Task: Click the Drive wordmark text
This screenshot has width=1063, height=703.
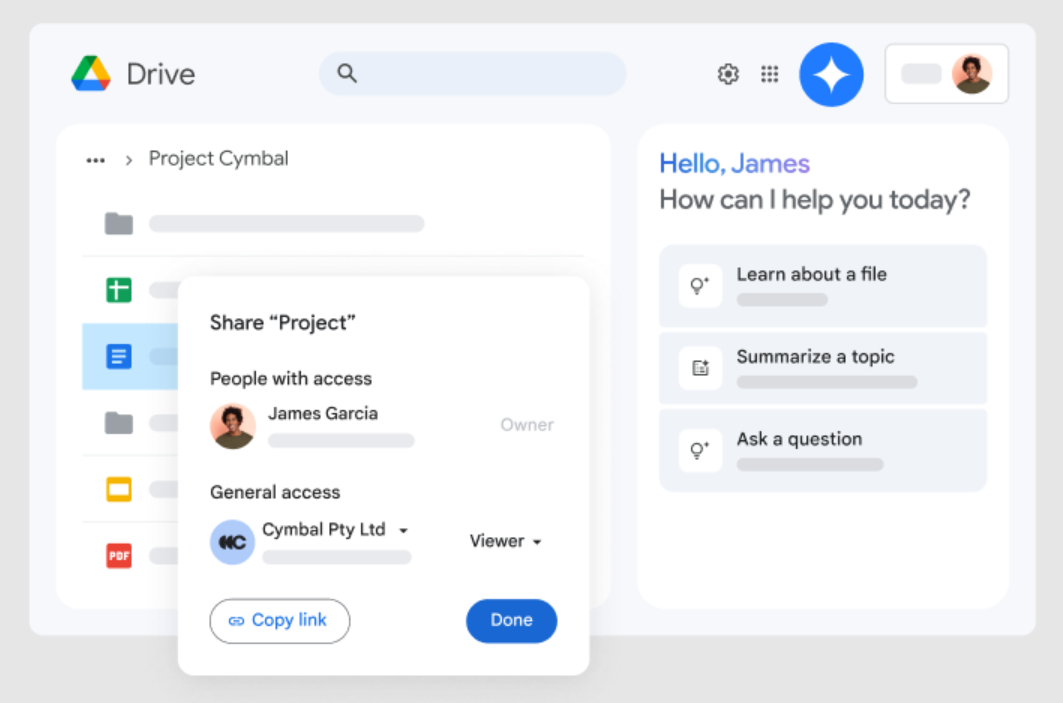Action: tap(161, 74)
